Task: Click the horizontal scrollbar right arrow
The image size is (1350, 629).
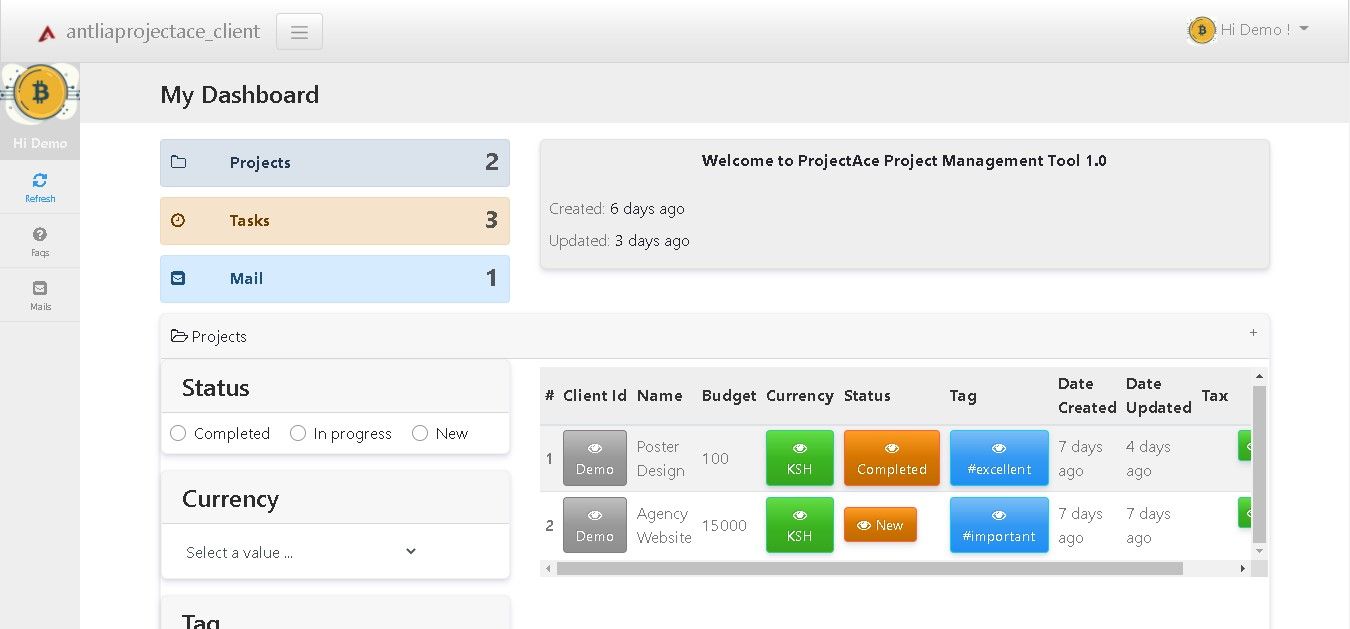Action: tap(1243, 568)
